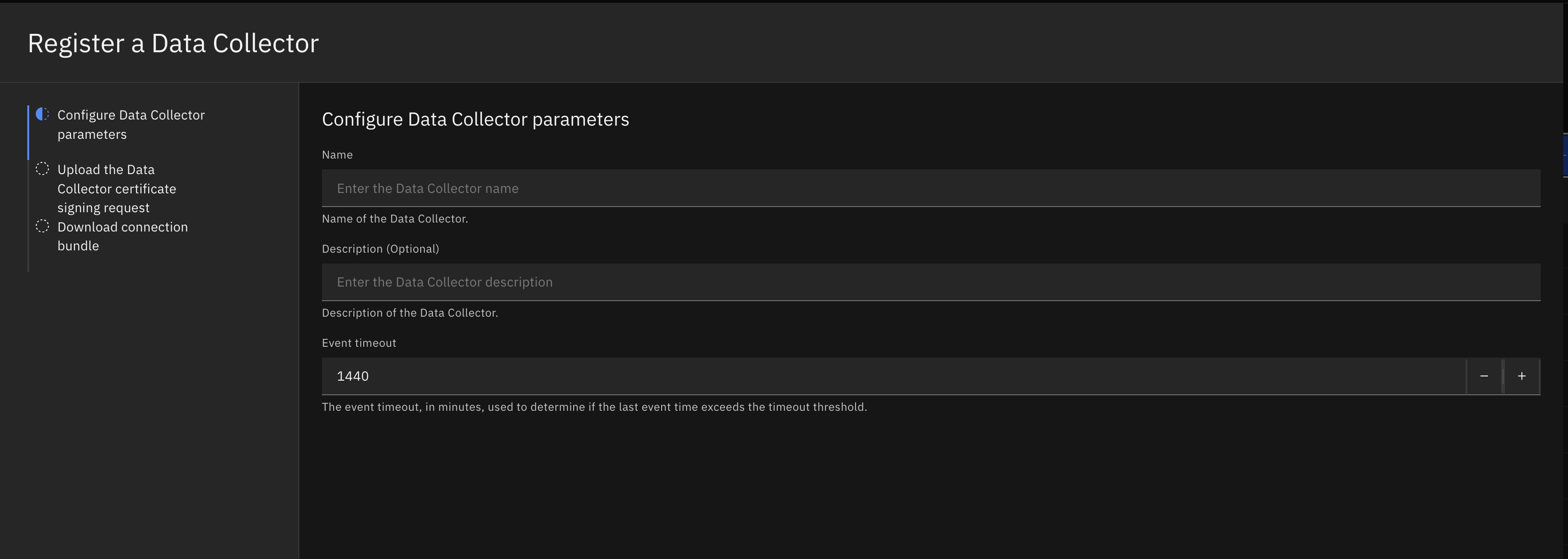Go to the Download connection bundle step
1568x559 pixels.
tap(122, 236)
